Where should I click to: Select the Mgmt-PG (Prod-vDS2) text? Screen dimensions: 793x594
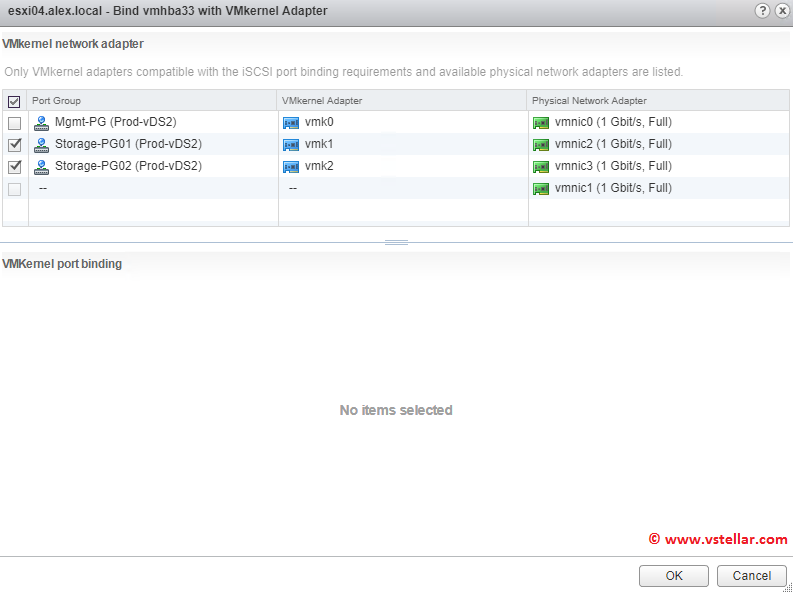116,122
